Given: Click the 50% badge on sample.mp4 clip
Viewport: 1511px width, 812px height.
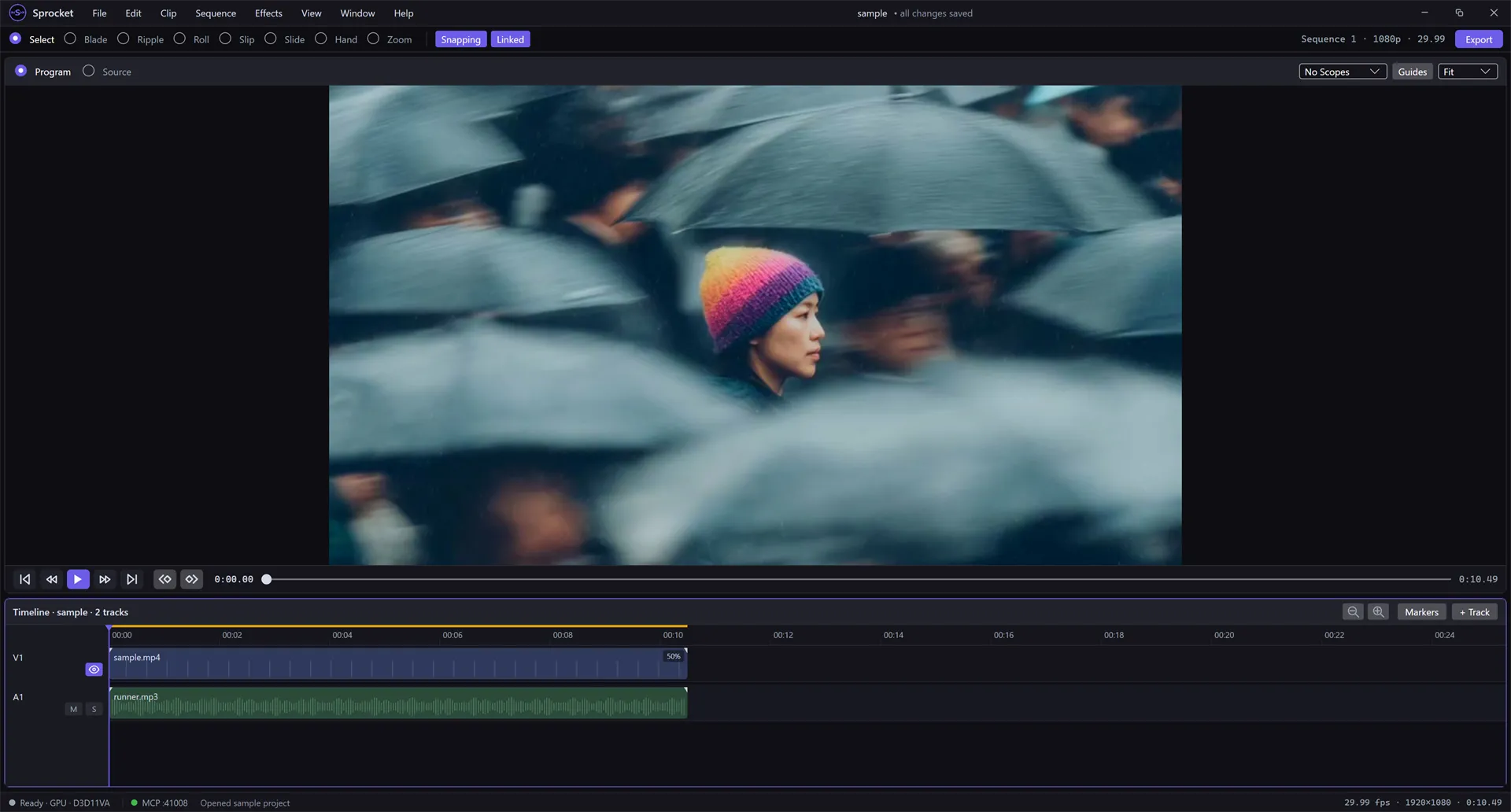Looking at the screenshot, I should click(x=674, y=656).
